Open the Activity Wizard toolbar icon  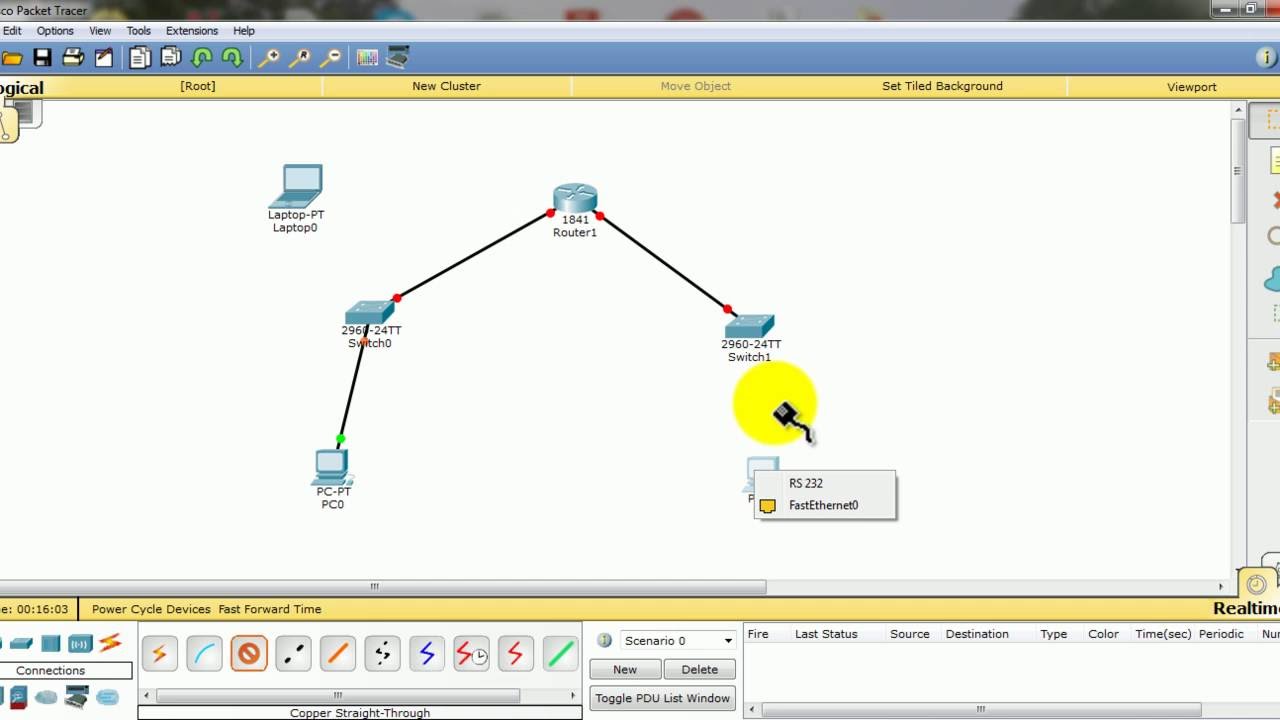tap(104, 57)
